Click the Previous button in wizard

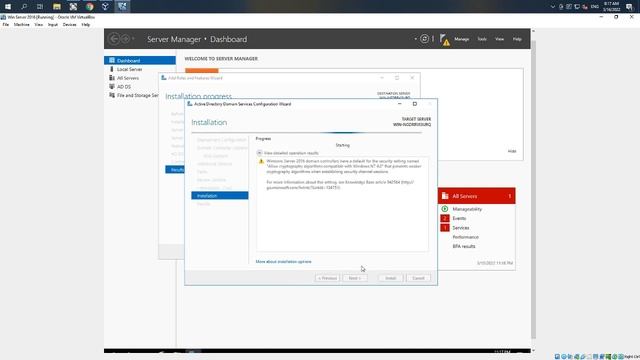coord(327,278)
